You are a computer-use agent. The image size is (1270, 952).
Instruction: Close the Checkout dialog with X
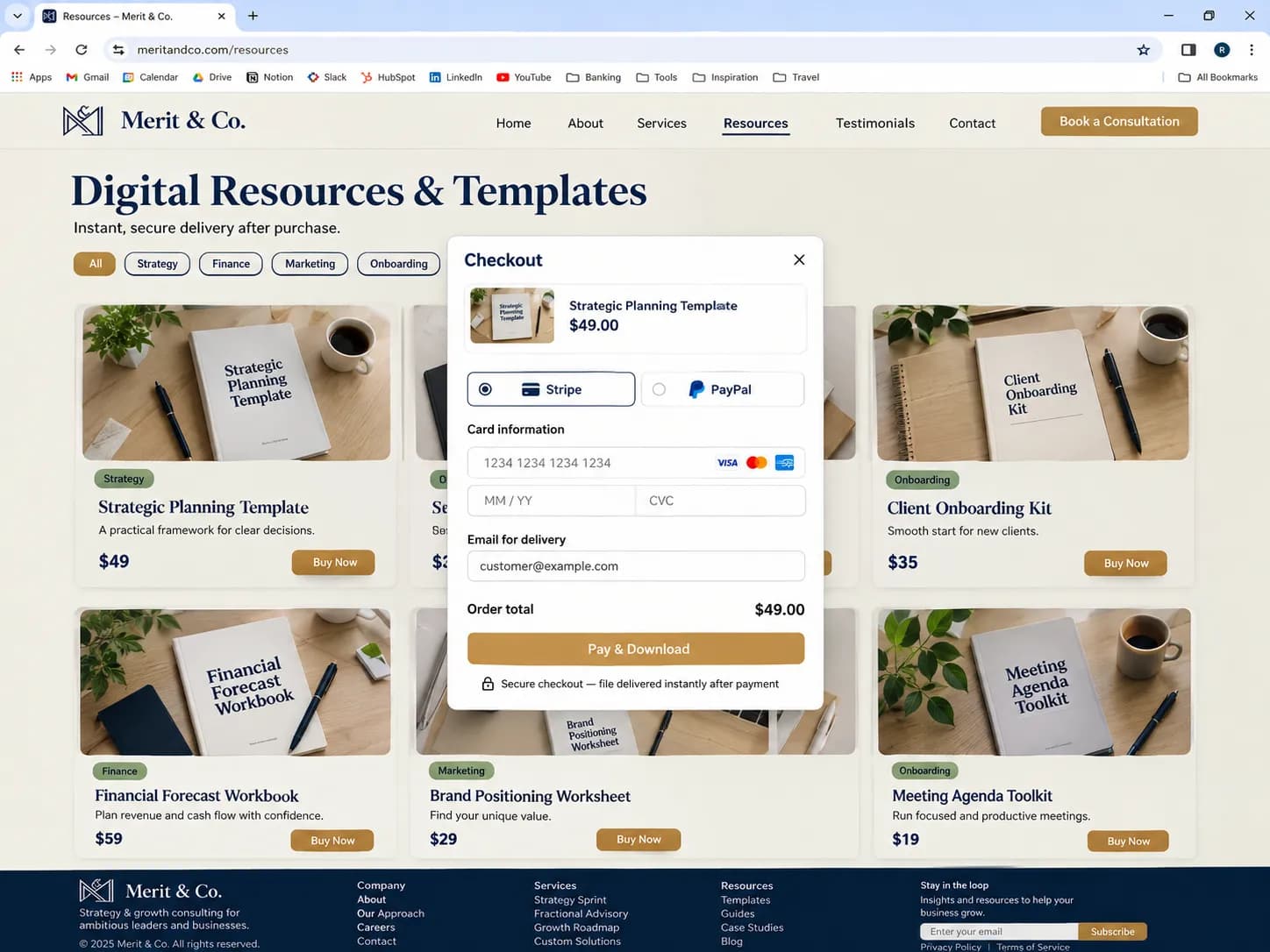799,259
